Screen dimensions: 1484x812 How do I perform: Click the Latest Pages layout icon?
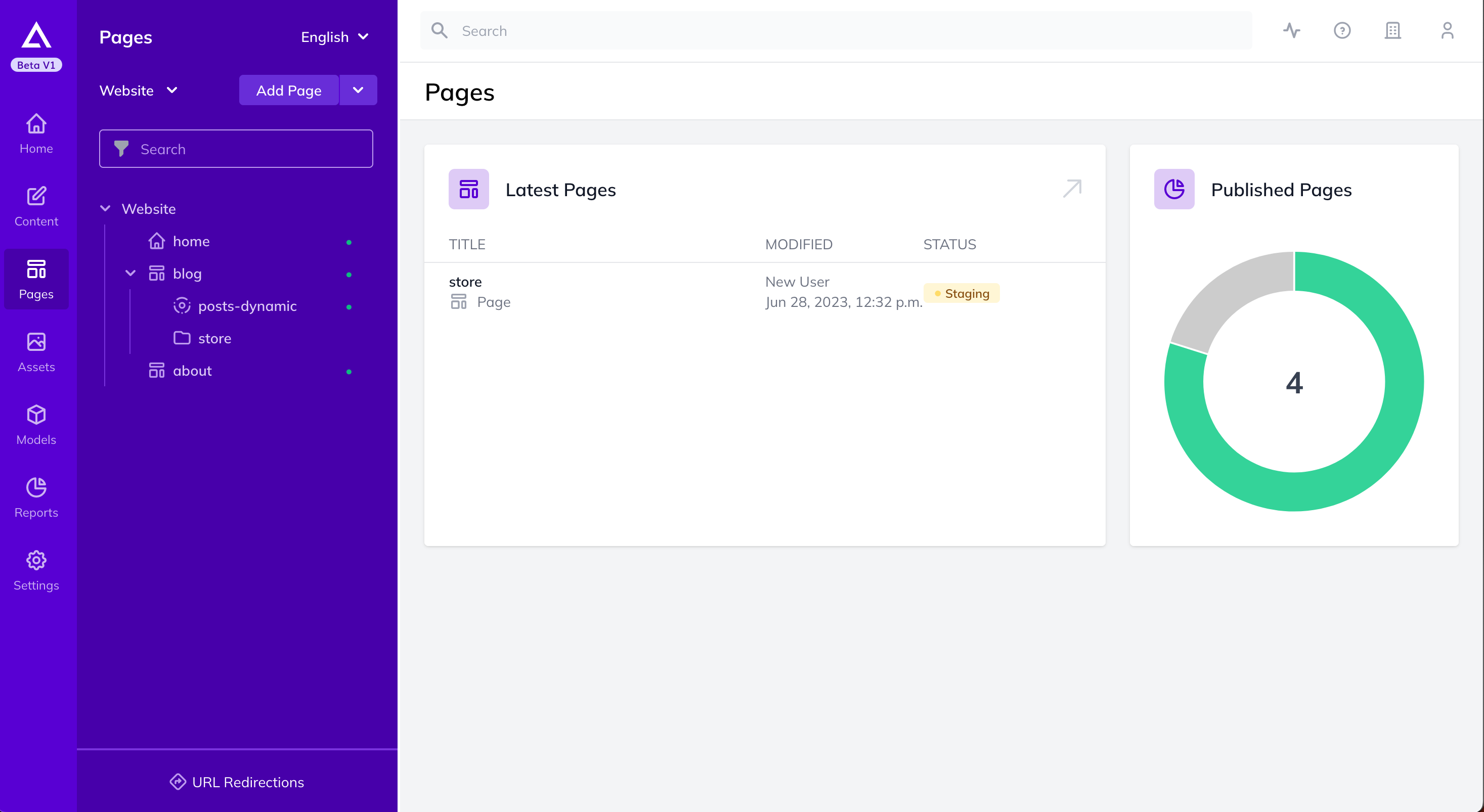pyautogui.click(x=468, y=189)
